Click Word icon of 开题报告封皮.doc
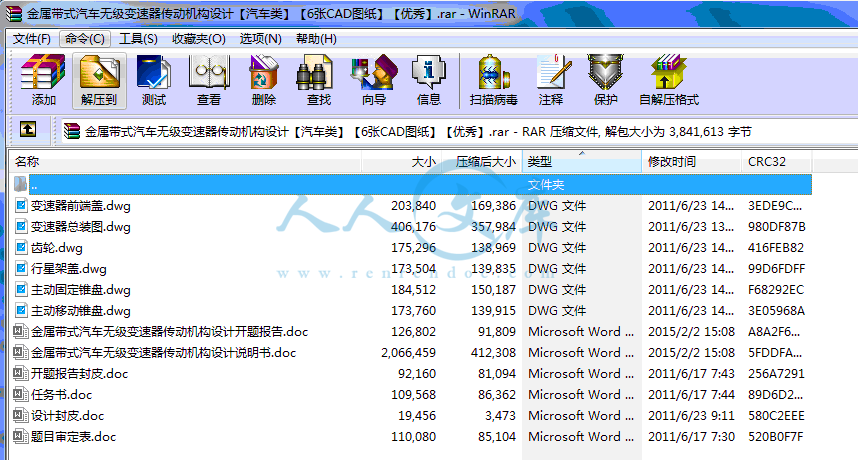Image resolution: width=858 pixels, height=460 pixels. [21, 374]
